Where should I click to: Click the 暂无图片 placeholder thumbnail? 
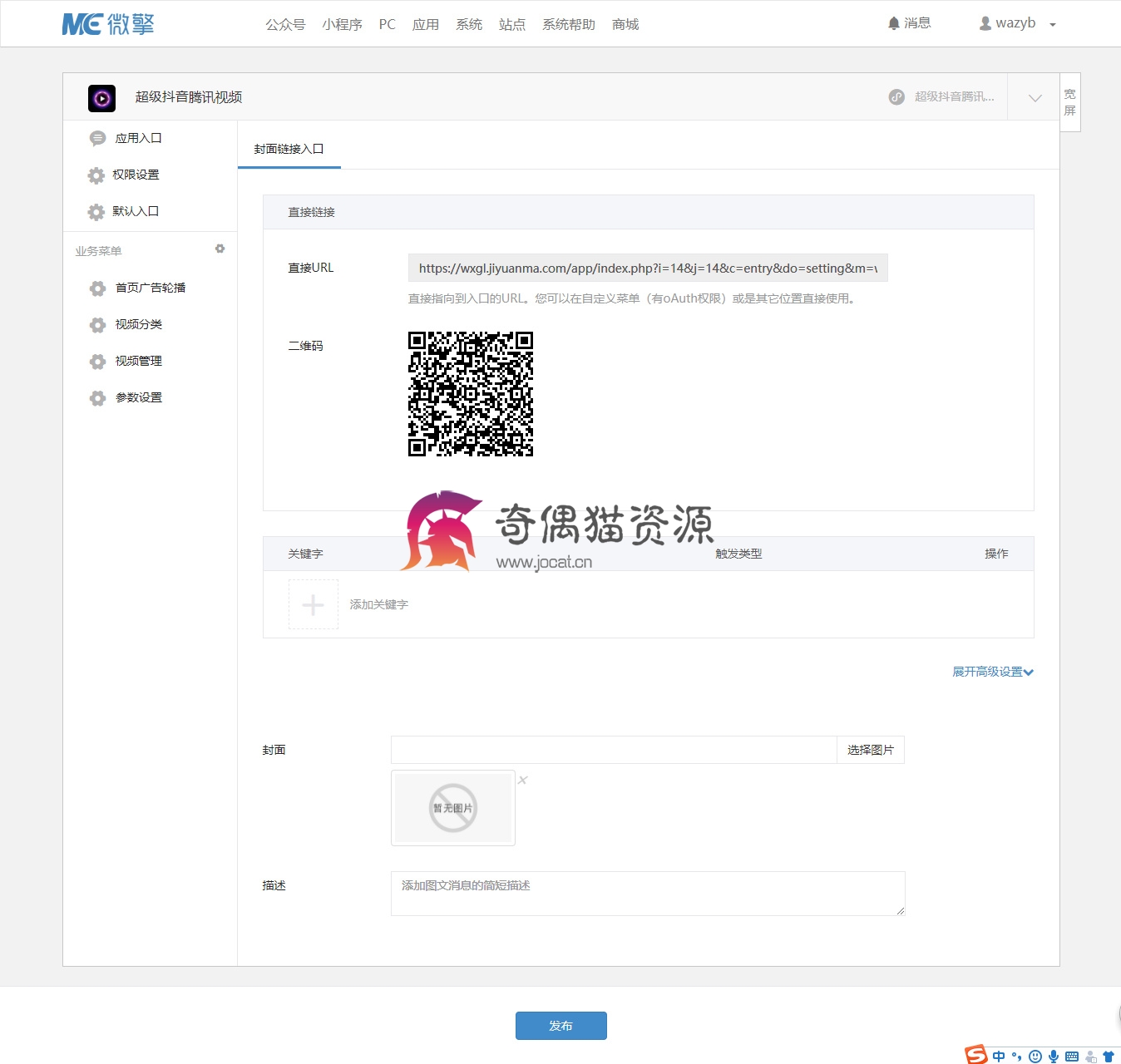[453, 808]
